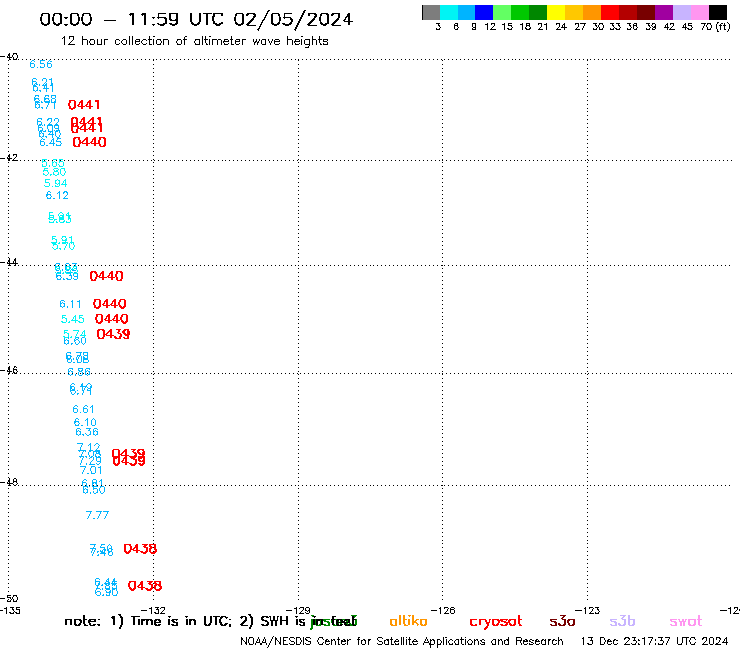Click the '70 (ft)' scale label
The image size is (740, 650).
click(715, 27)
